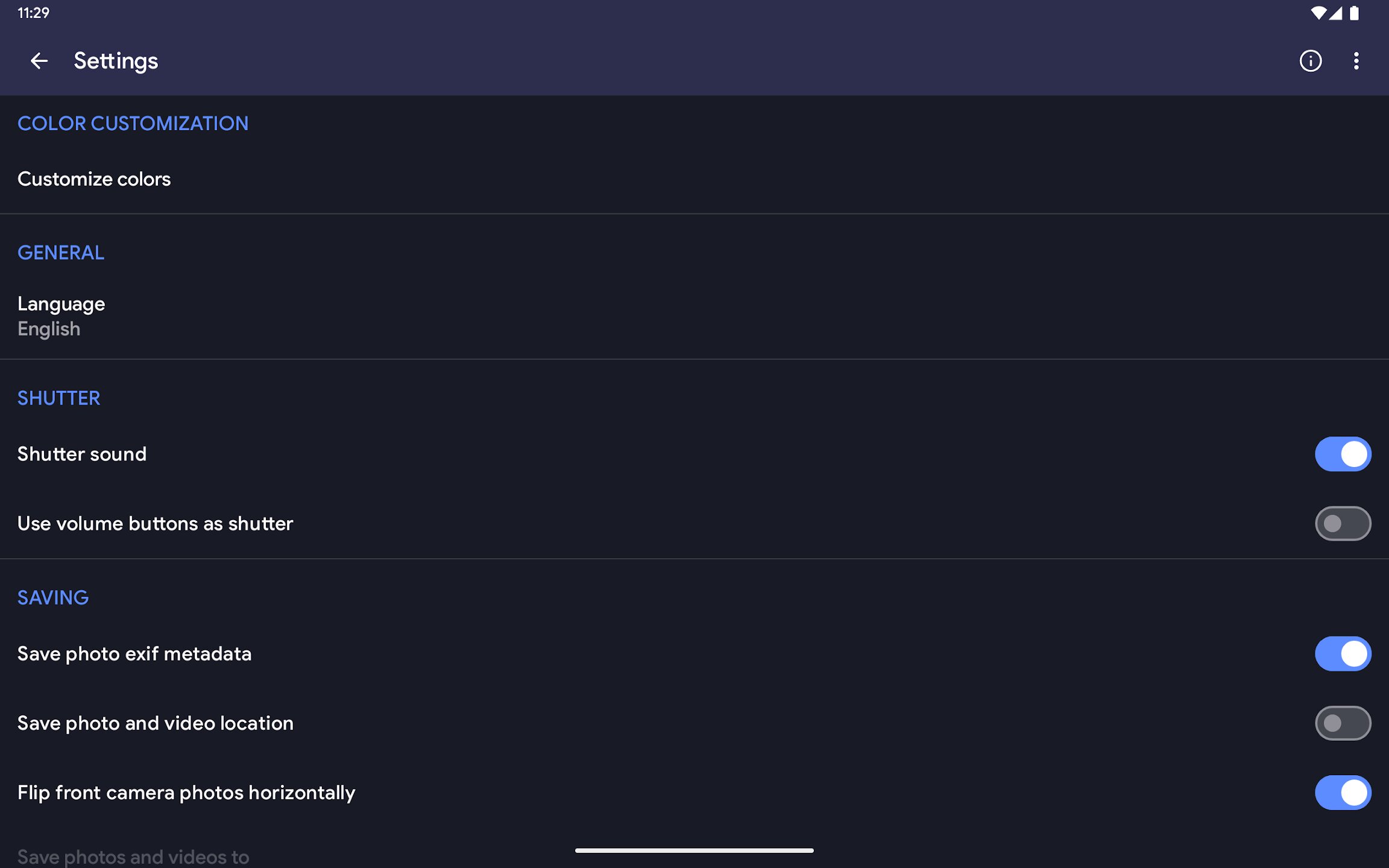This screenshot has height=868, width=1389.
Task: Turn off Save photo exif metadata
Action: pos(1343,653)
